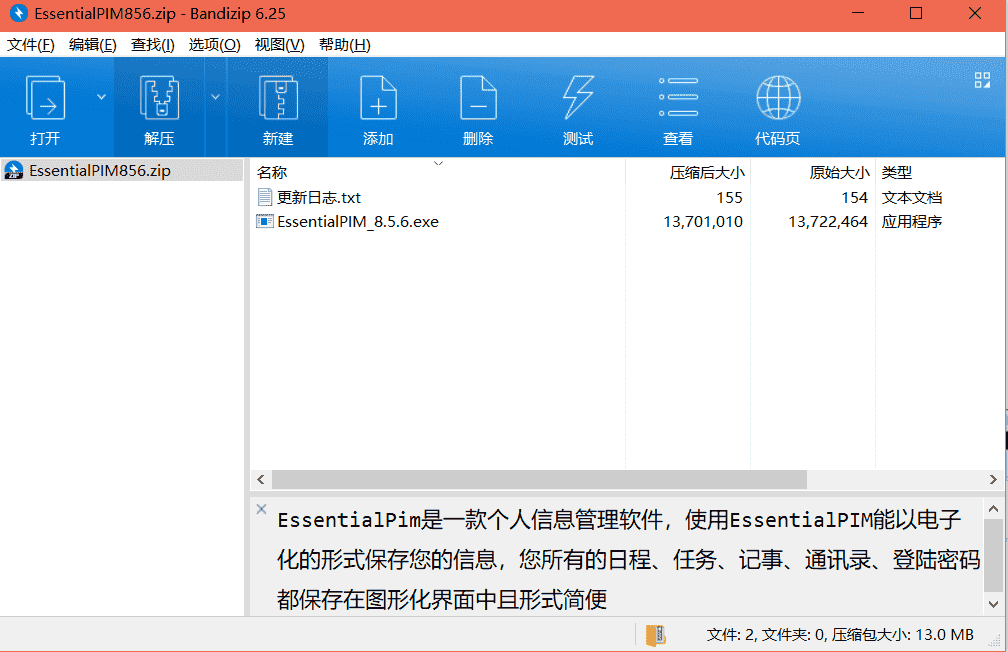Click the Code page (代码页) globe icon
Screen dimensions: 1008x652
[778, 98]
